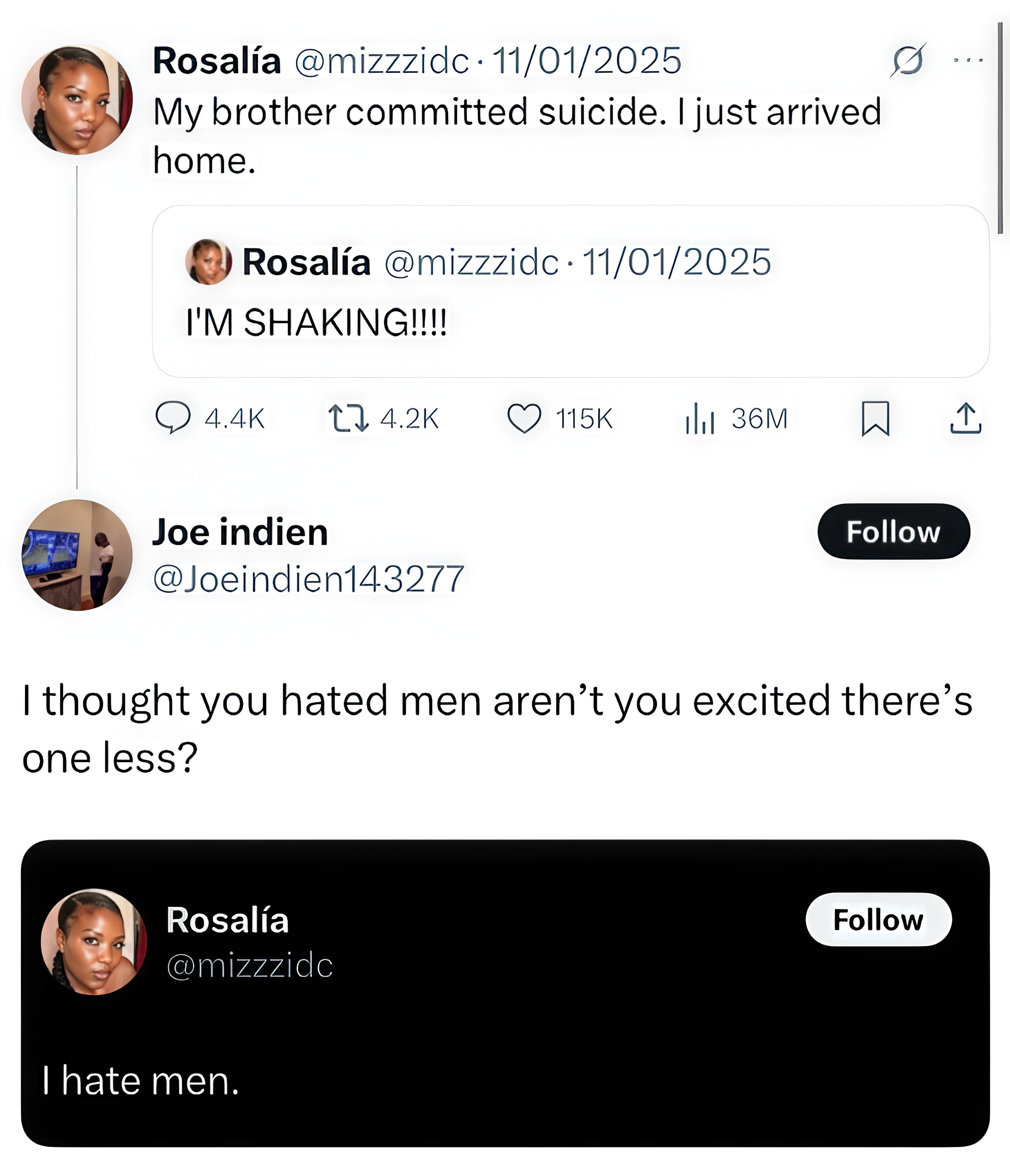Open the three-dot more options menu
1010x1176 pixels.
click(x=968, y=60)
